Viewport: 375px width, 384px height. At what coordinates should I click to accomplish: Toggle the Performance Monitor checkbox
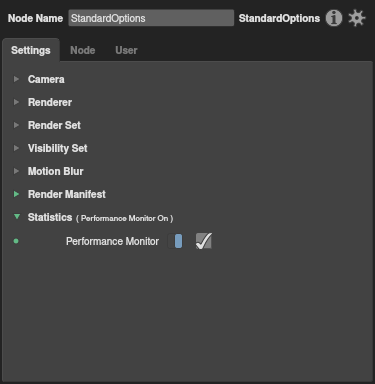(x=204, y=241)
